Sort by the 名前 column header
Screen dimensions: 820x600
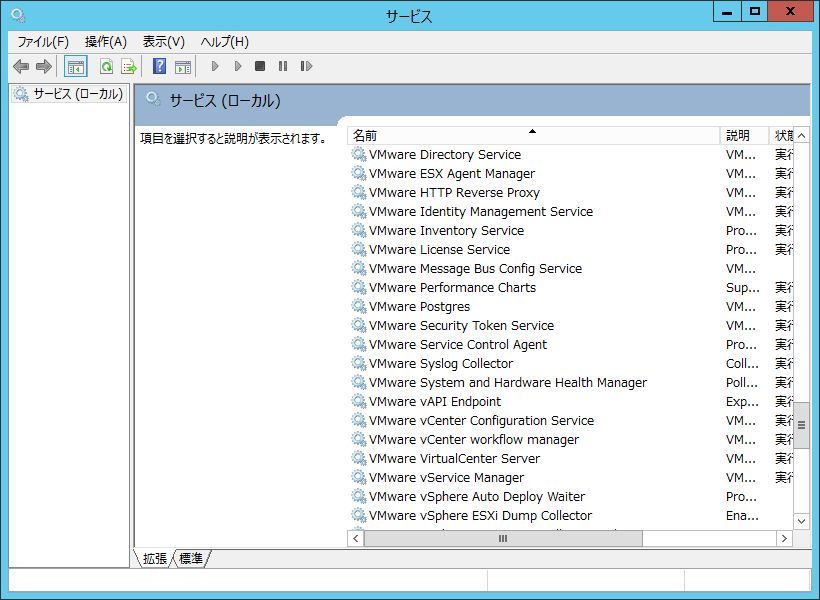[533, 135]
